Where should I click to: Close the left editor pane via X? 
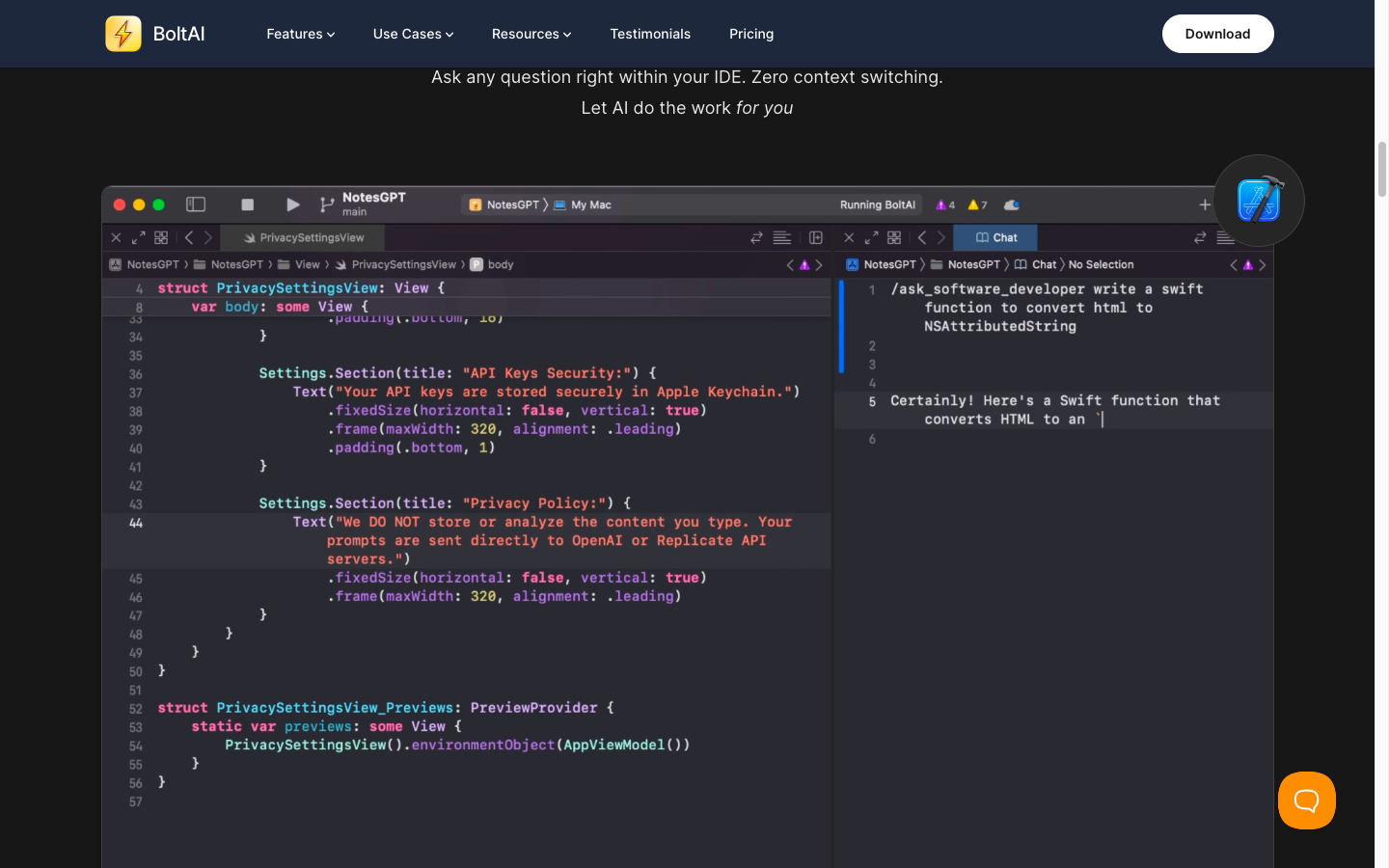pos(116,237)
